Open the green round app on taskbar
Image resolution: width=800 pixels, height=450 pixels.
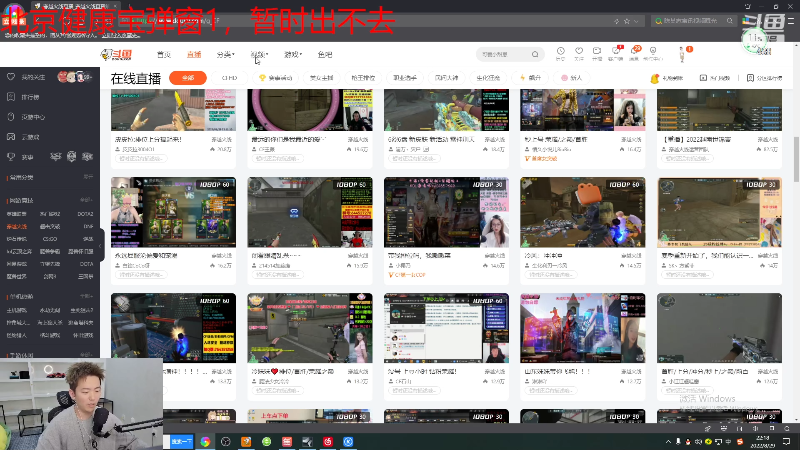[266, 441]
